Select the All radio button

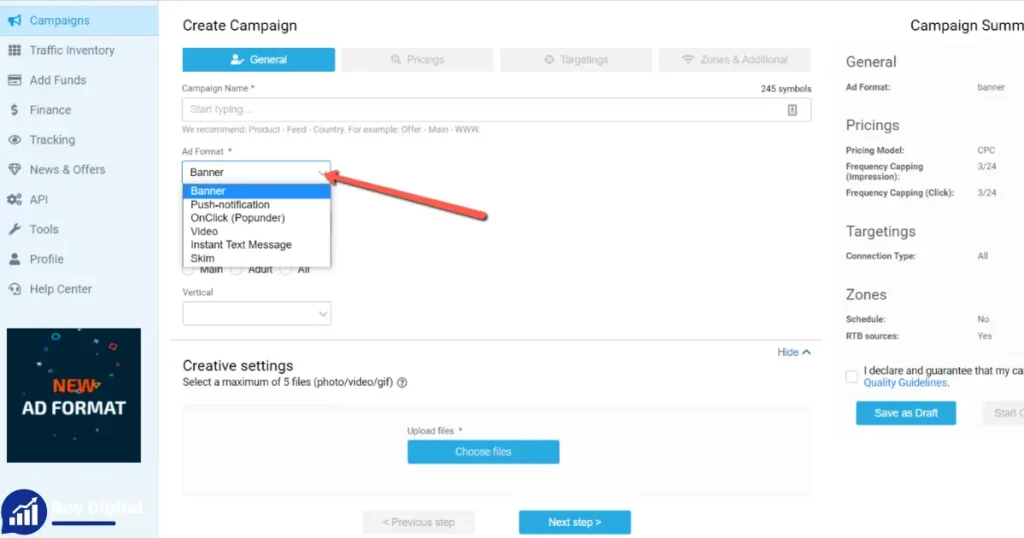point(286,270)
